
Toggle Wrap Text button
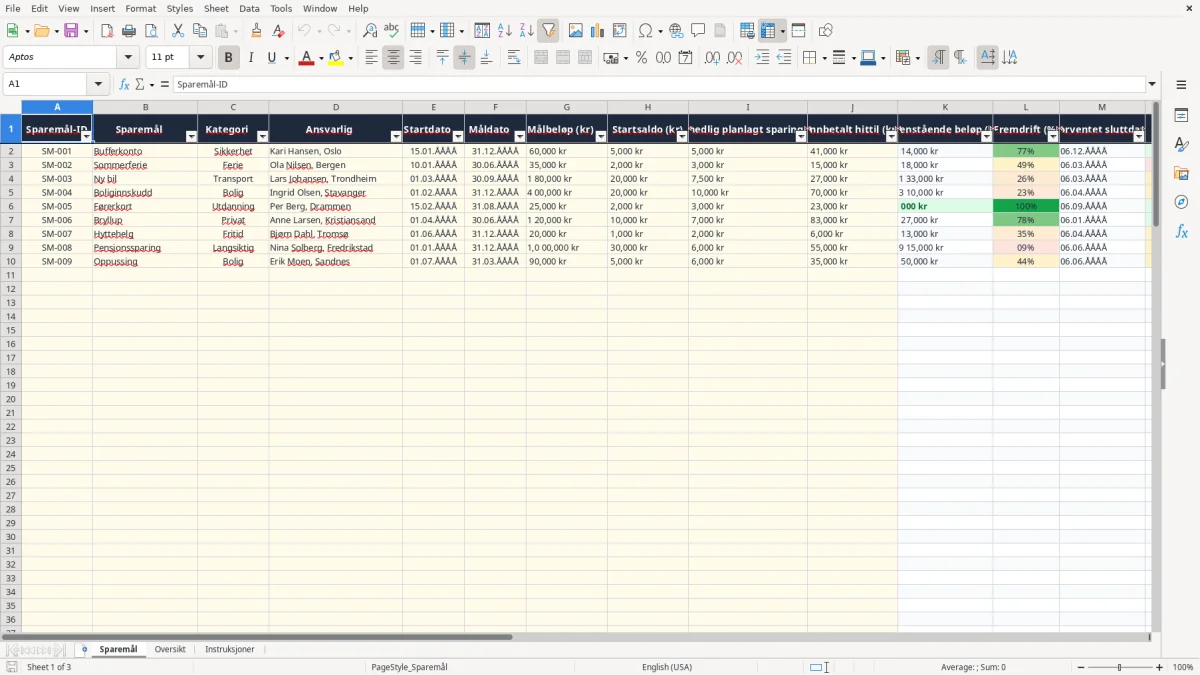[514, 58]
